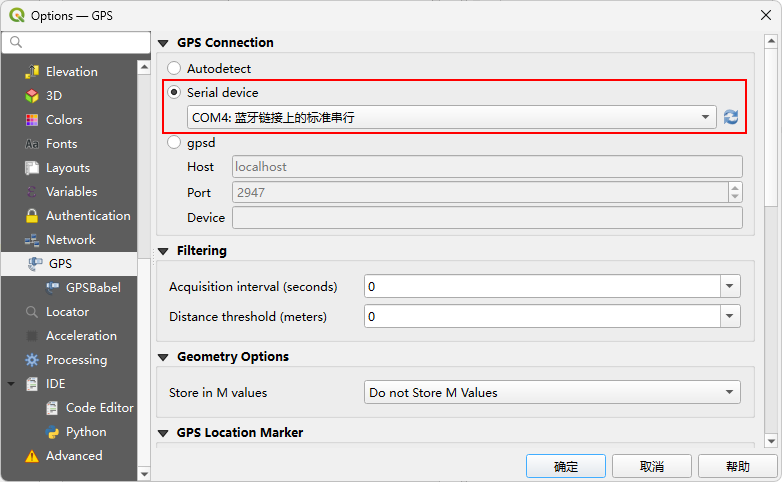Viewport: 782px width, 482px height.
Task: Select the Serial device radio button
Action: (x=174, y=92)
